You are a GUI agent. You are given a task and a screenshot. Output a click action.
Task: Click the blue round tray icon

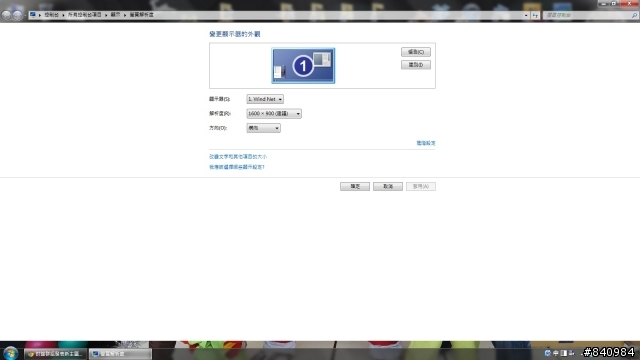pos(548,353)
